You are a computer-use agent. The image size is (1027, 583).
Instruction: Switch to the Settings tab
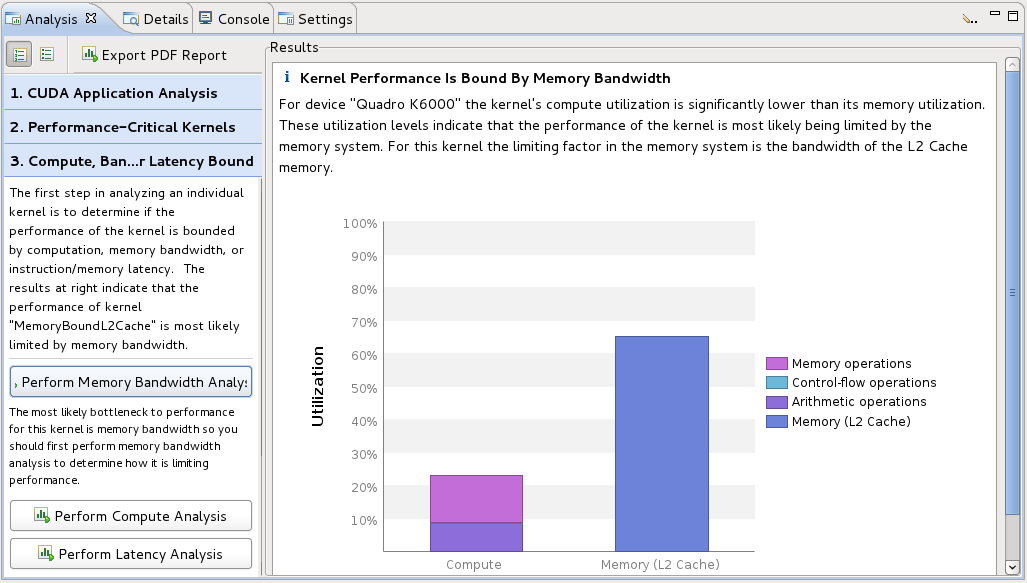point(320,18)
